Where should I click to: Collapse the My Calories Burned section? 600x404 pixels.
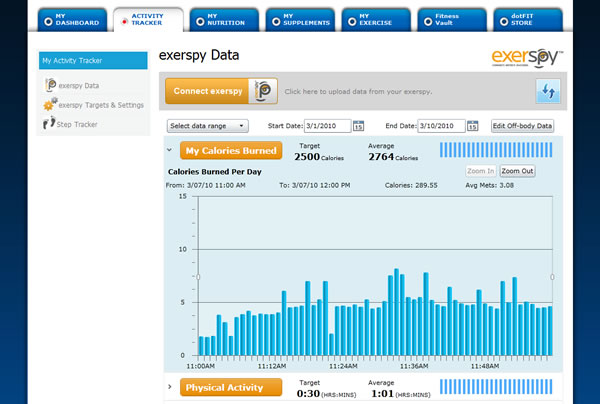(170, 151)
